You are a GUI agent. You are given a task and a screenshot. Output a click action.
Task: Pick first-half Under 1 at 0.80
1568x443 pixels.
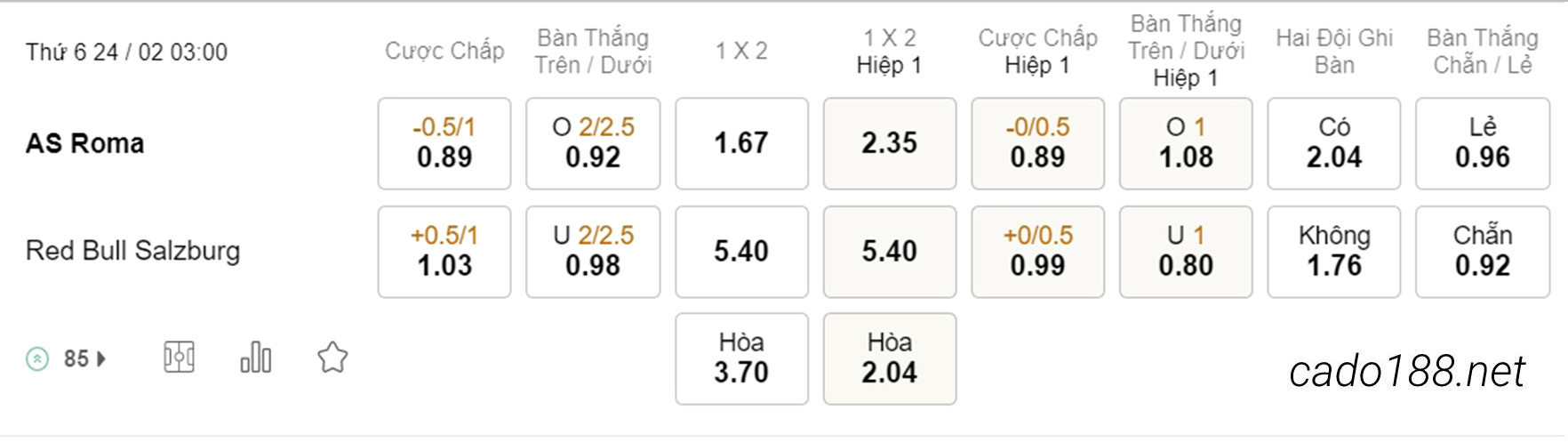pyautogui.click(x=1186, y=252)
